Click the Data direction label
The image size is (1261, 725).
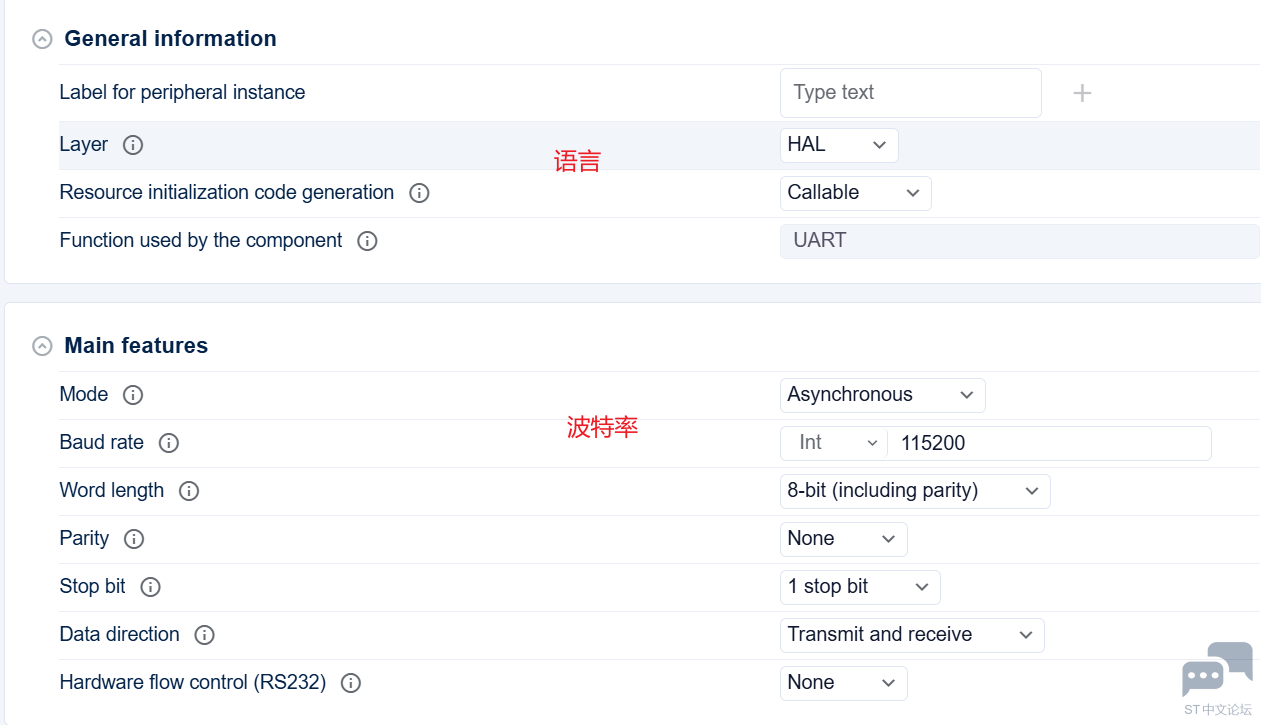(x=120, y=635)
